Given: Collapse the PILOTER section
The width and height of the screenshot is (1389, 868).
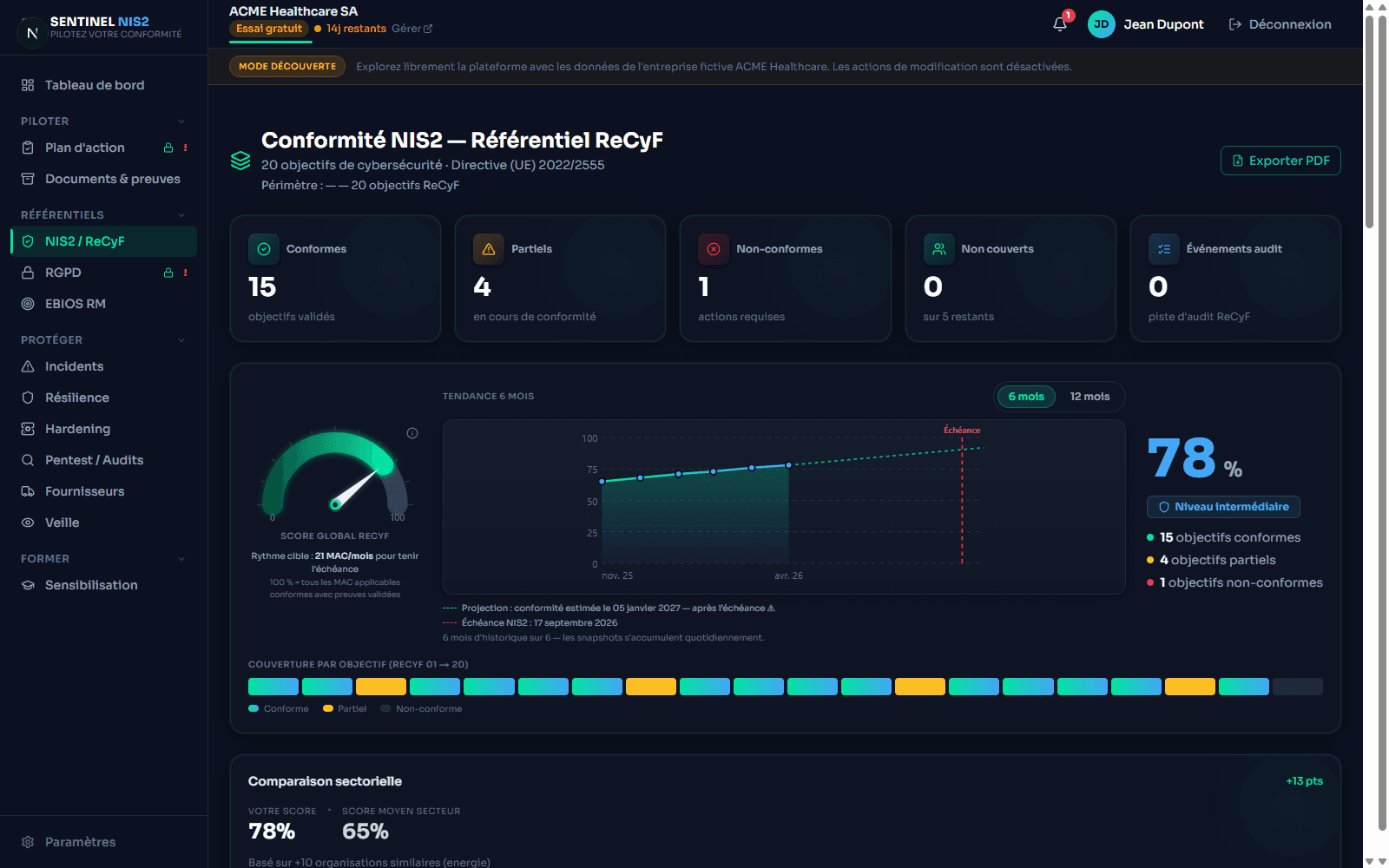Looking at the screenshot, I should pyautogui.click(x=181, y=122).
